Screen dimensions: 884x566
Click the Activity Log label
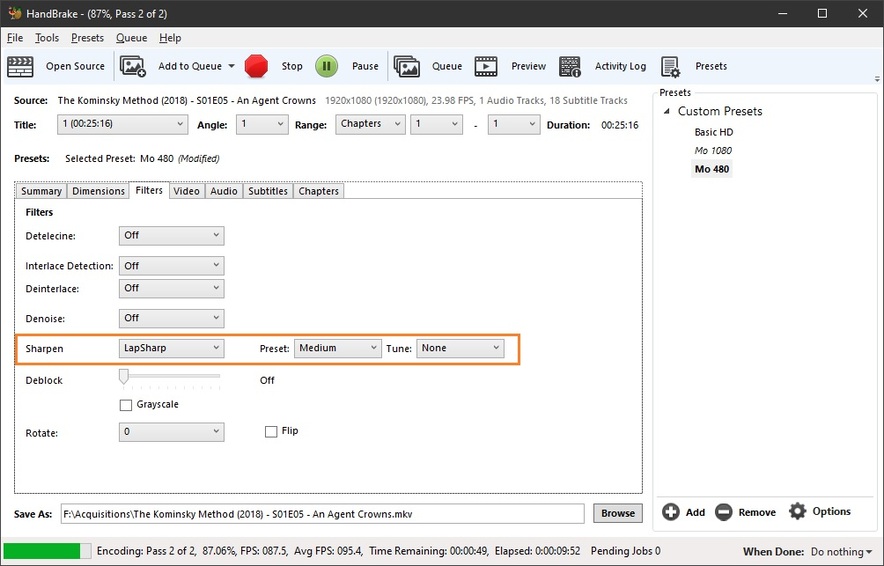coord(620,66)
